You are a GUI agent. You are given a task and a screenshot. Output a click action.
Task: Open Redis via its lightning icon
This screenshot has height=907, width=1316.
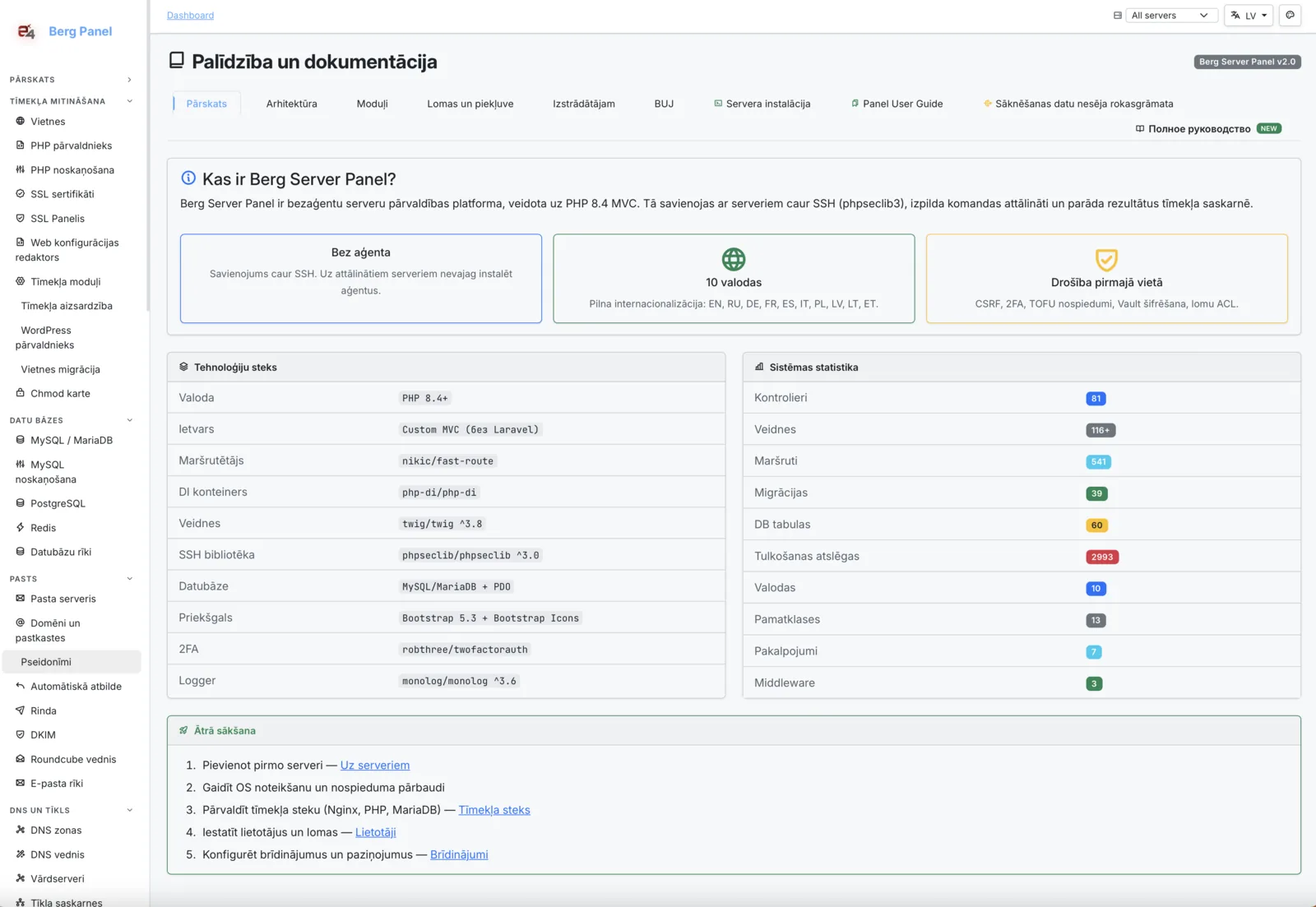click(21, 527)
